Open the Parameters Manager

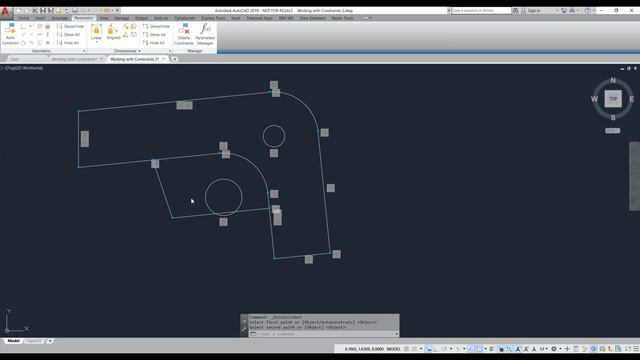205,34
